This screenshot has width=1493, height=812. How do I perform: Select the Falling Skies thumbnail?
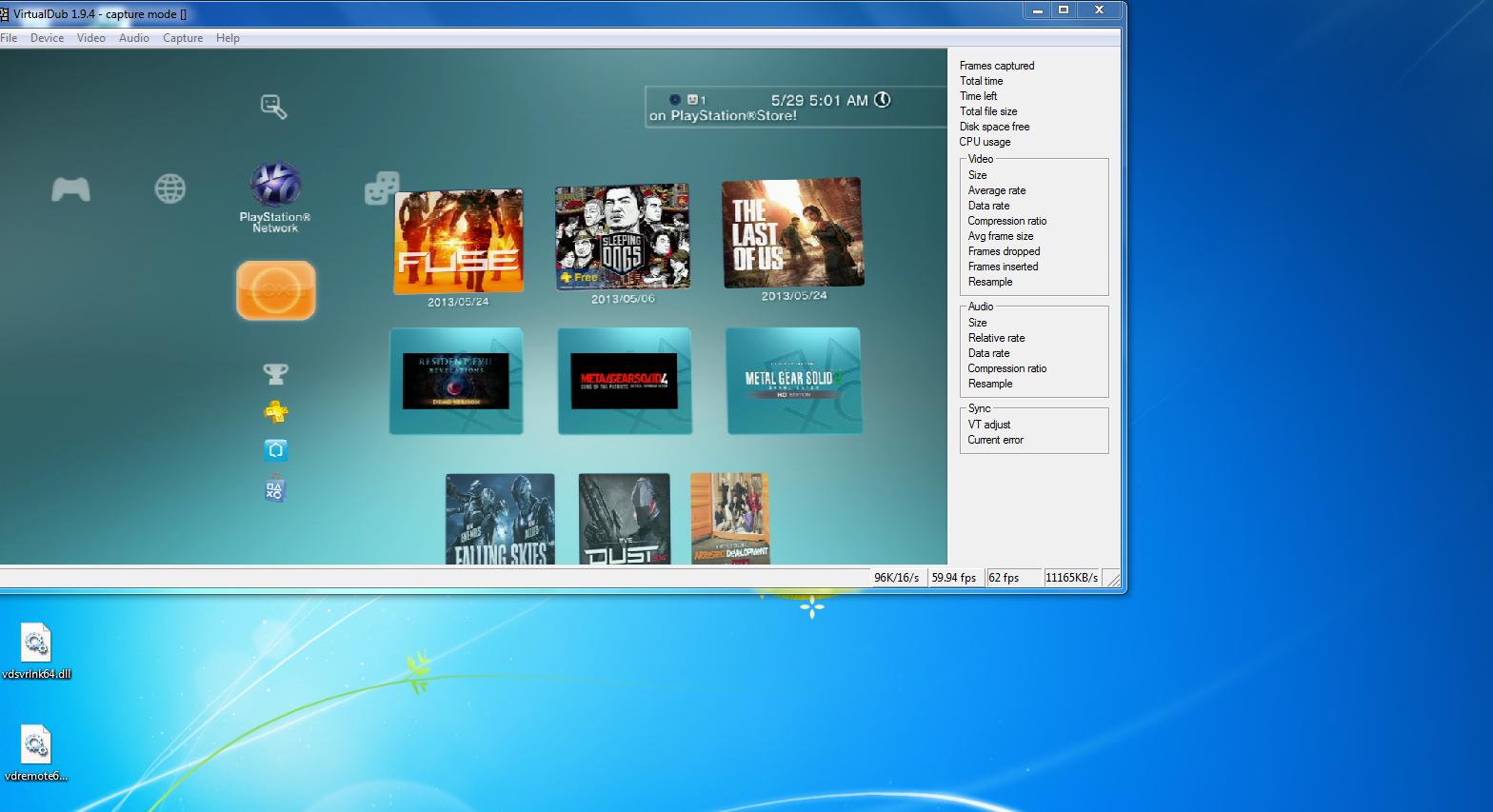click(x=500, y=519)
